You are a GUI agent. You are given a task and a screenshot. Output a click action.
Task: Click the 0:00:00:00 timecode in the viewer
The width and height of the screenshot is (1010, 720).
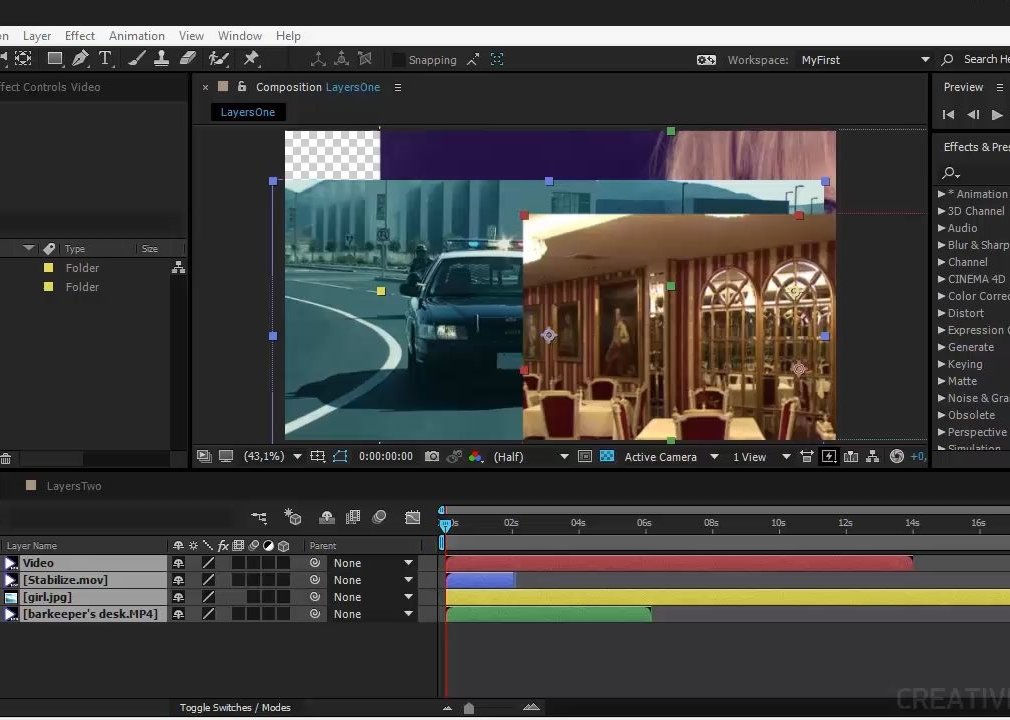[x=386, y=457]
